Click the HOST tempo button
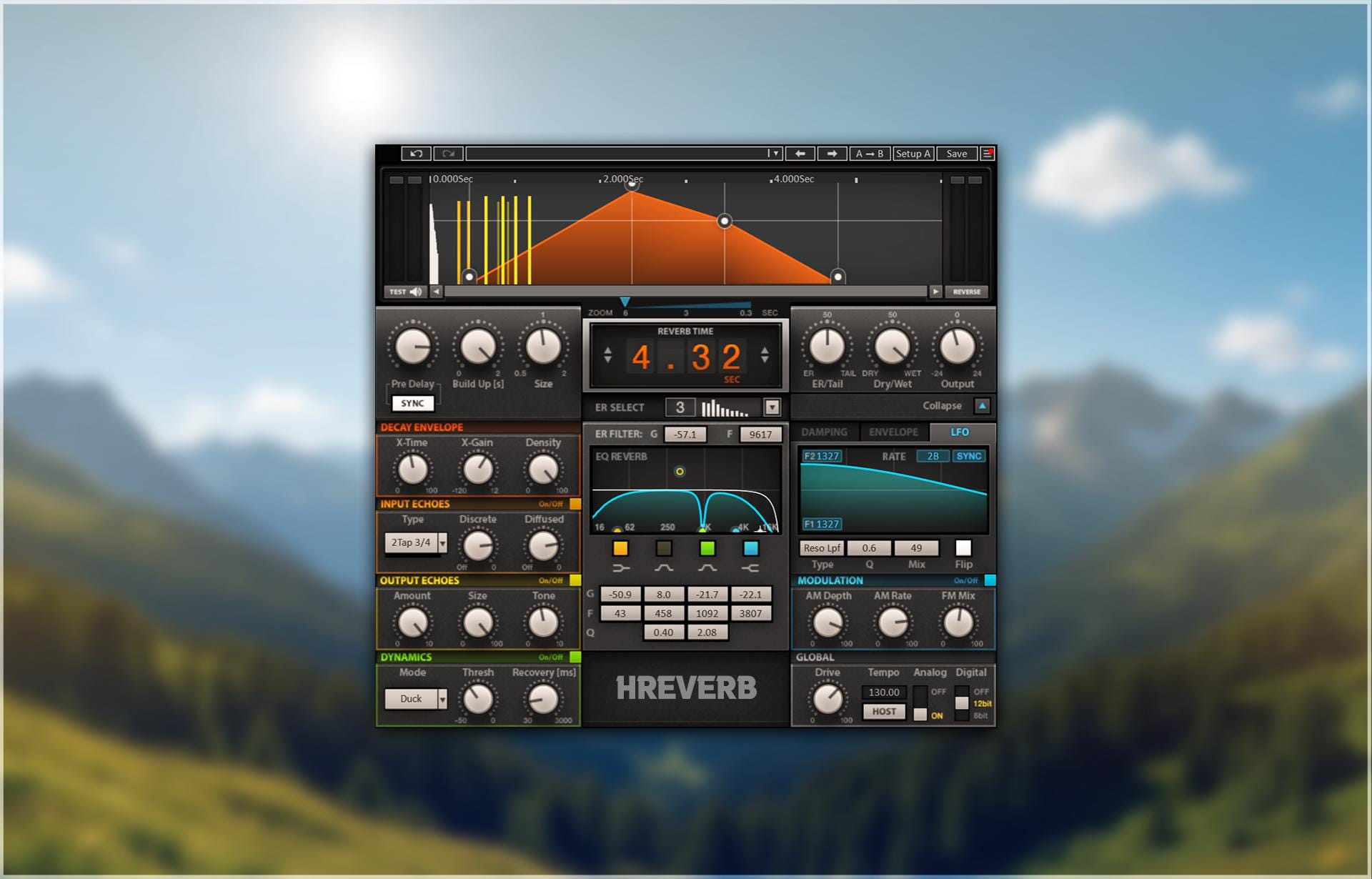The height and width of the screenshot is (879, 1372). coord(884,712)
